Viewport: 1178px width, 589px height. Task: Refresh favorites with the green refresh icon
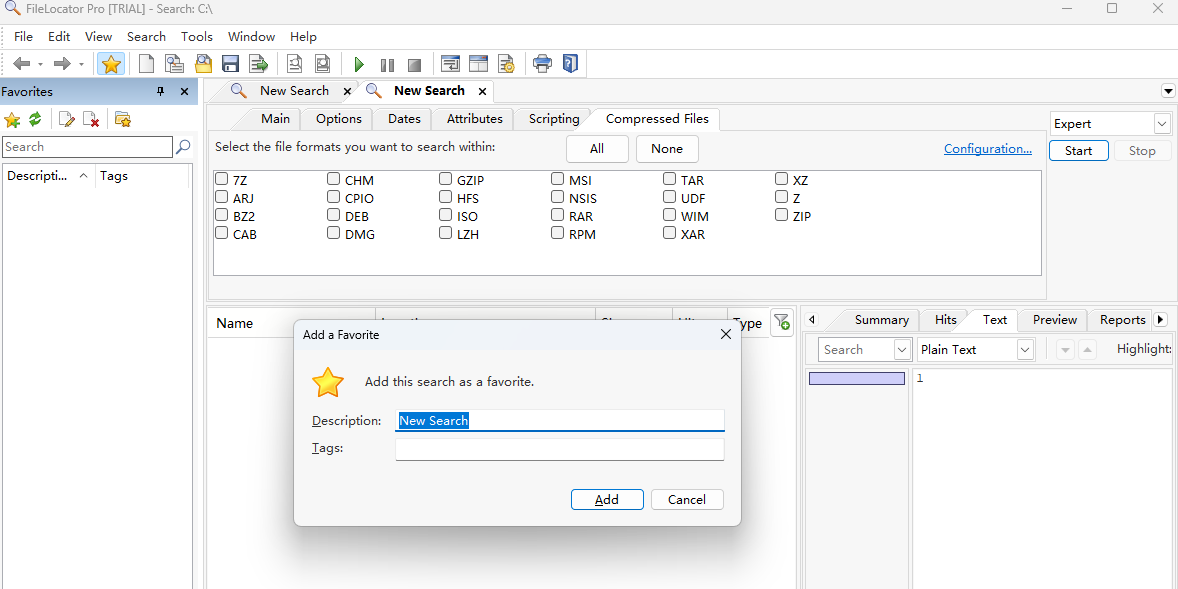coord(34,119)
